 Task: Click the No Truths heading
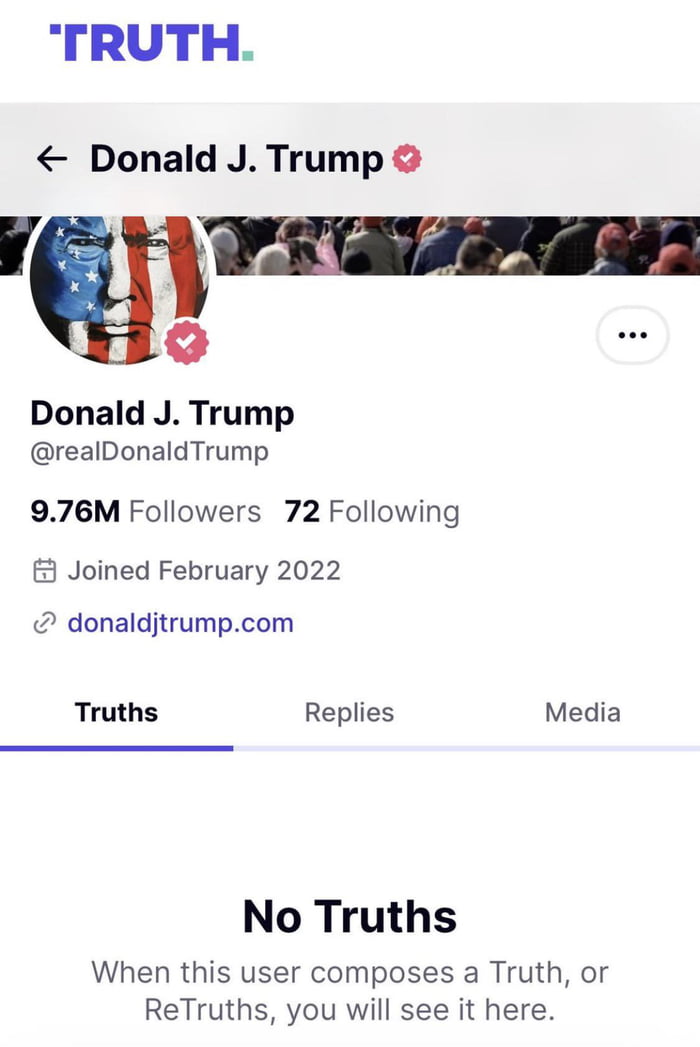(349, 916)
